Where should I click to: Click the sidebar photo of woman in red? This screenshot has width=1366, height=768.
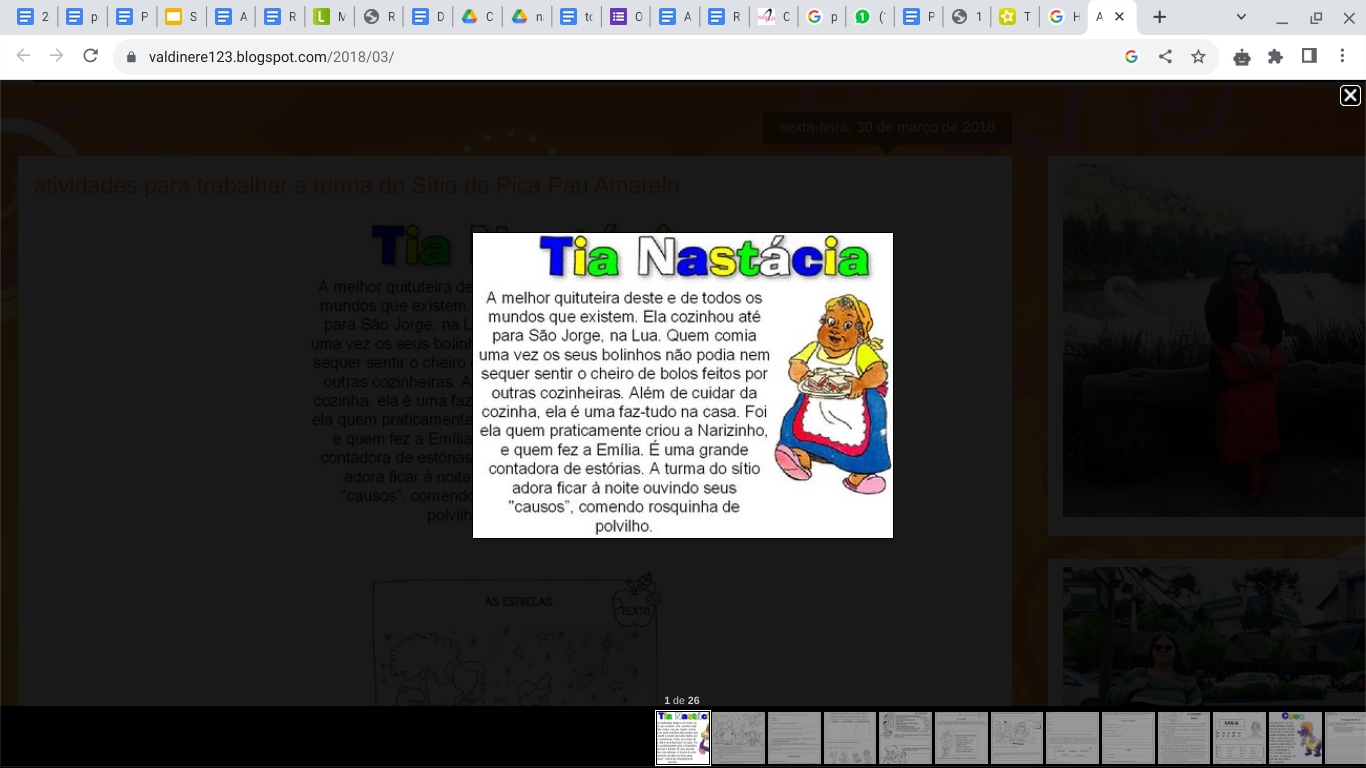tap(1214, 340)
